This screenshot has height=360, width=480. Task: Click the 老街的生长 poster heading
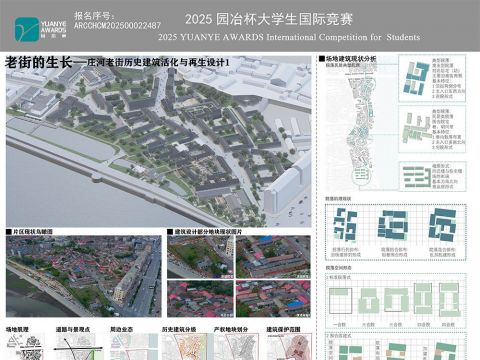point(39,62)
